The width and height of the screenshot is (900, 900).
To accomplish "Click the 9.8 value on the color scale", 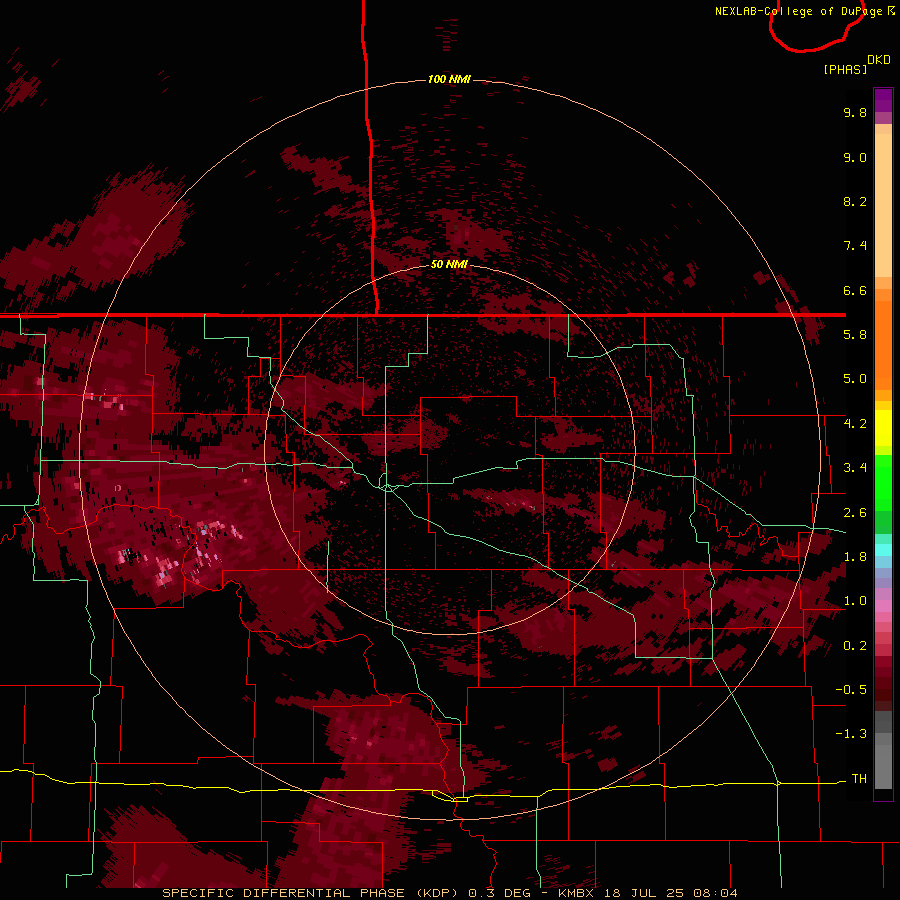I will pos(855,112).
